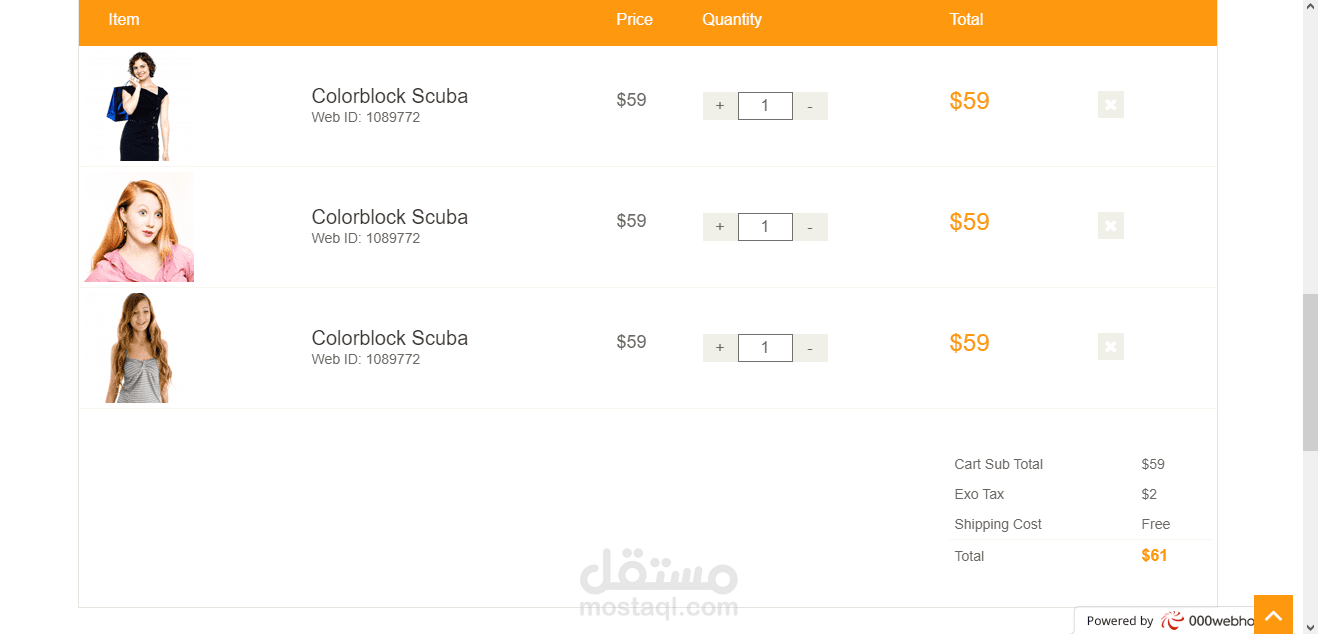Open the black dress product thumbnail
1318x634 pixels.
[139, 106]
